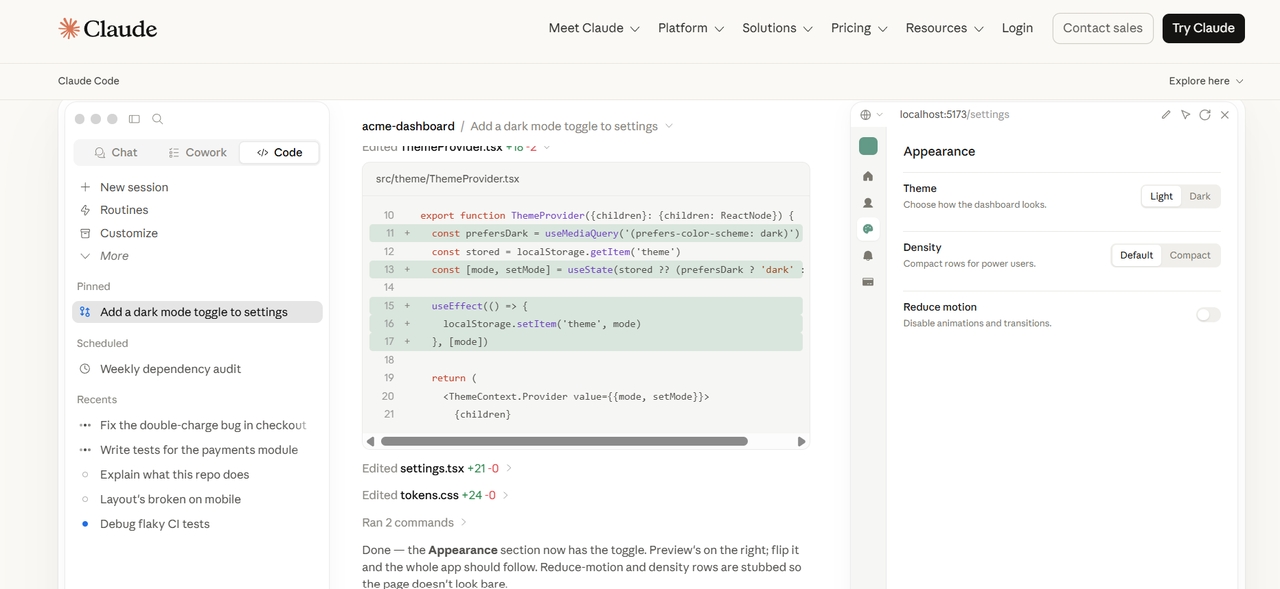The height and width of the screenshot is (589, 1280).
Task: Open the chevron beside the session title breadcrumb
Action: pyautogui.click(x=669, y=126)
